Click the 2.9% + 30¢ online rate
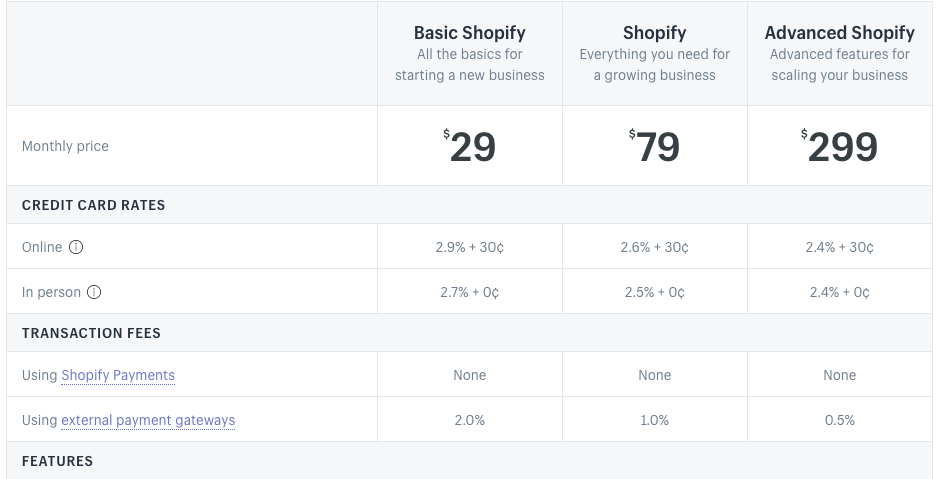The height and width of the screenshot is (479, 942). (x=470, y=247)
